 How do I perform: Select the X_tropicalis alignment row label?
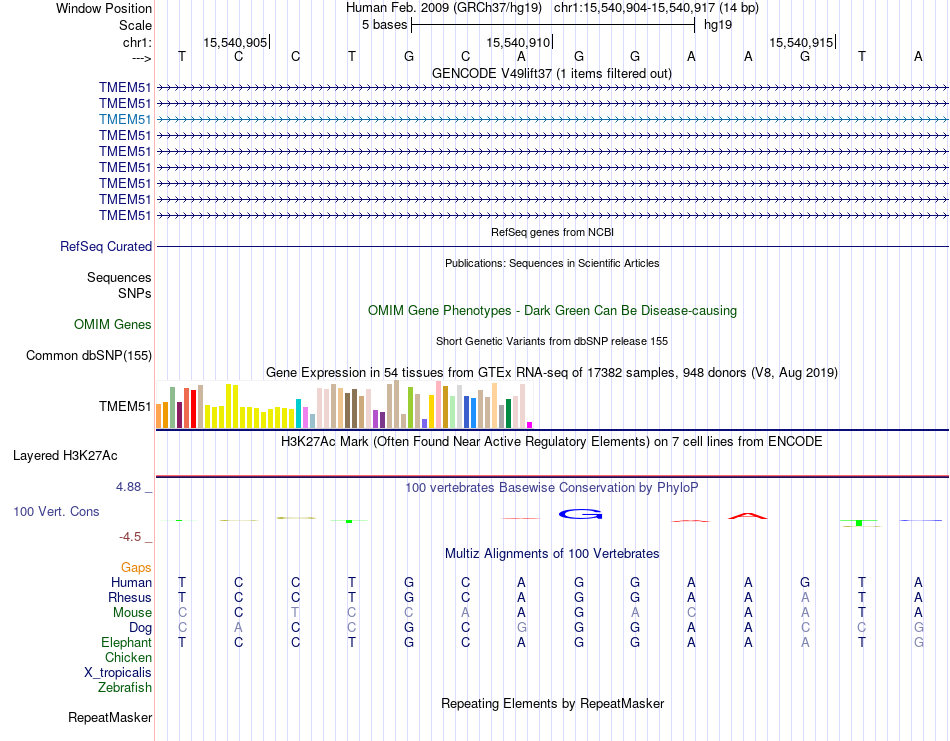coord(118,673)
